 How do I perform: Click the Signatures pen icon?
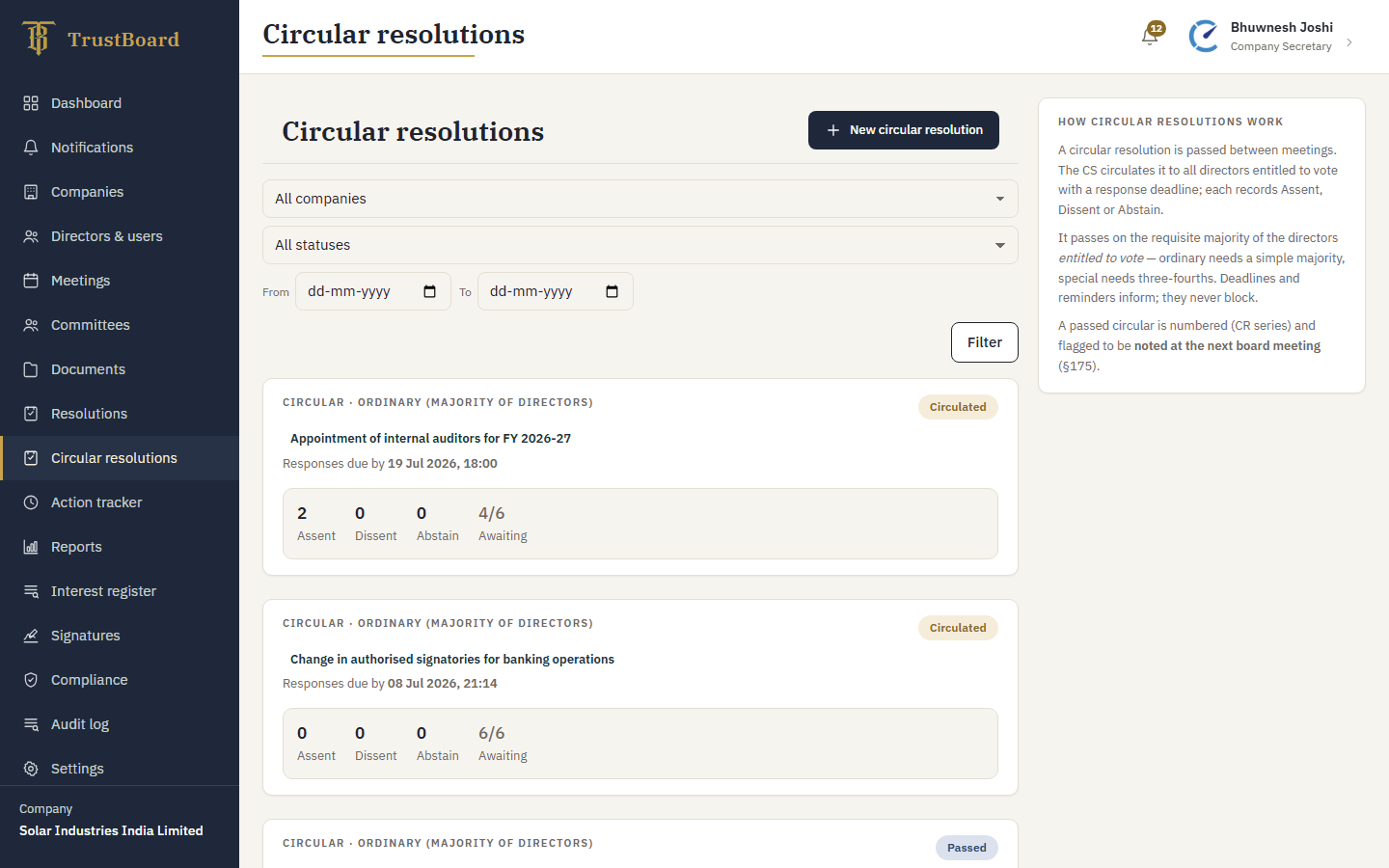point(31,636)
